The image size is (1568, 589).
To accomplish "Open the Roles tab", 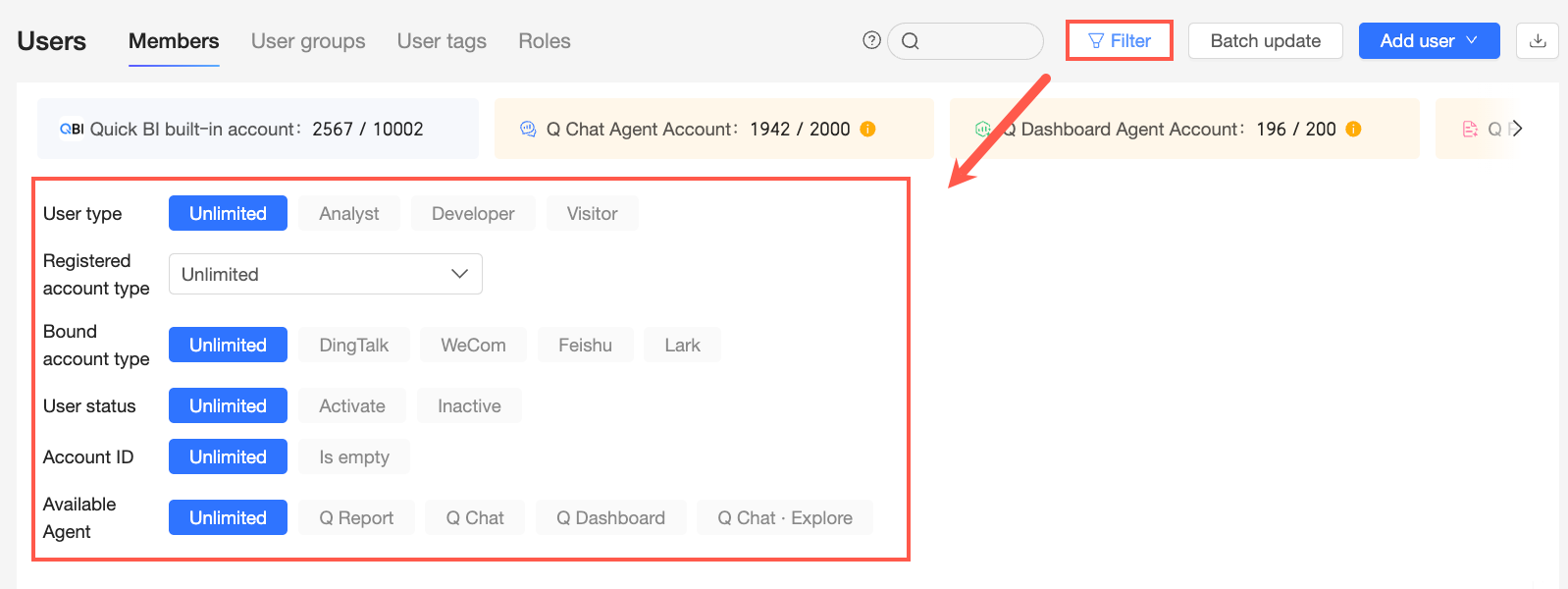I will pos(545,41).
